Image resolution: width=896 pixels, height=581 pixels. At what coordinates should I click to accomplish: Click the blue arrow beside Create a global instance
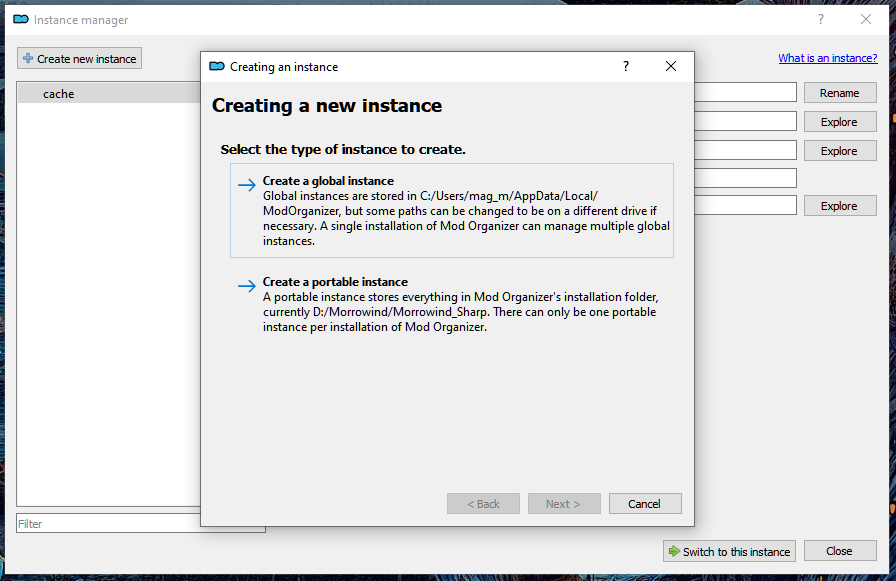pyautogui.click(x=246, y=185)
